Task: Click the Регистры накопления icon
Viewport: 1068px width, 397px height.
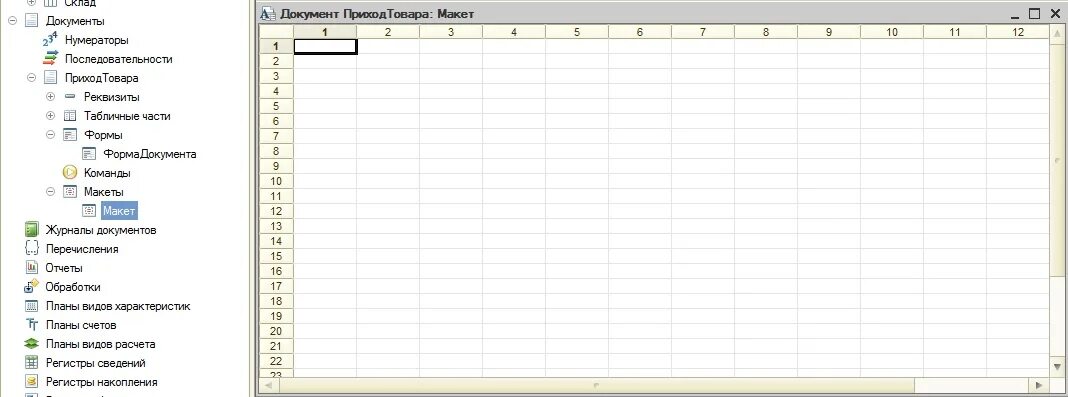Action: point(31,382)
